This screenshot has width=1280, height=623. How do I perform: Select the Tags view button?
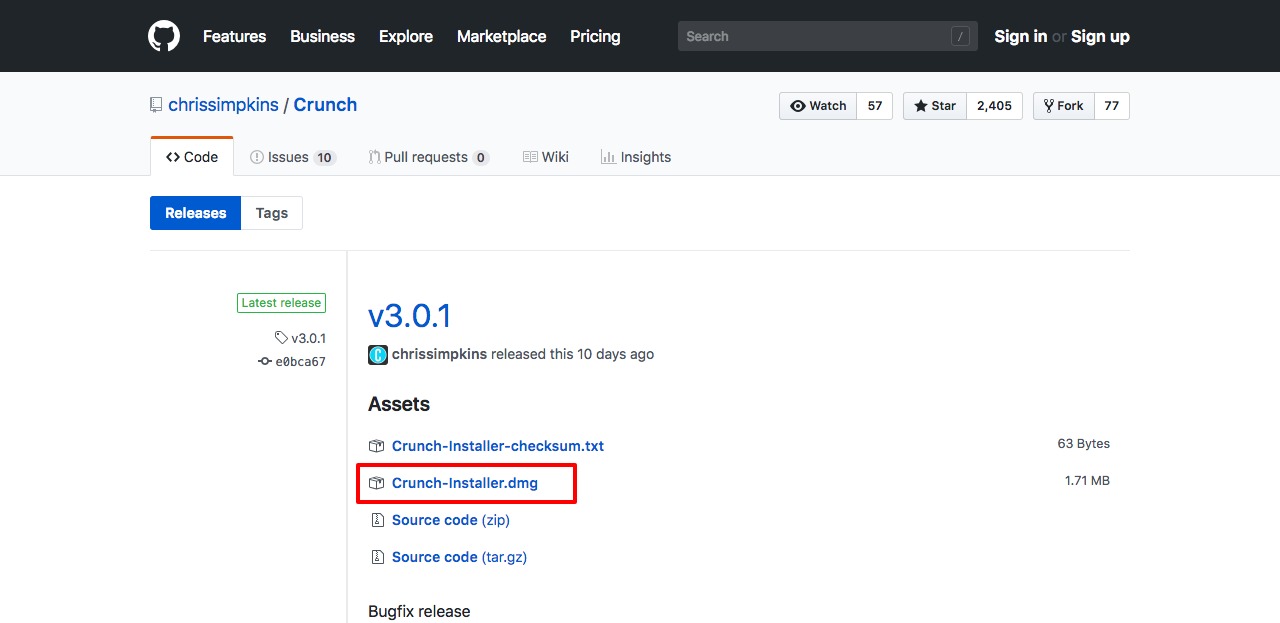point(272,213)
